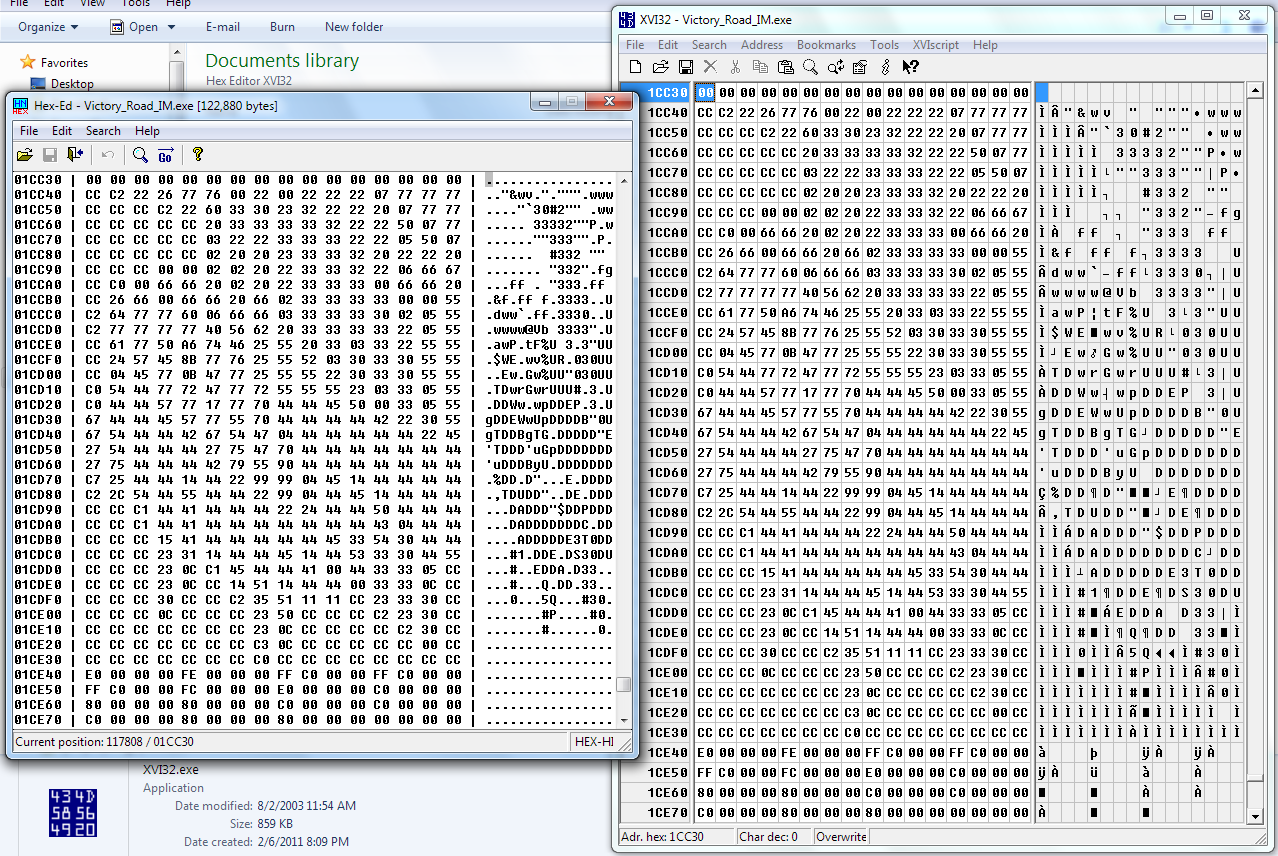
Task: Click the Hex-Ed vertical scrollbar thumb
Action: pos(624,685)
